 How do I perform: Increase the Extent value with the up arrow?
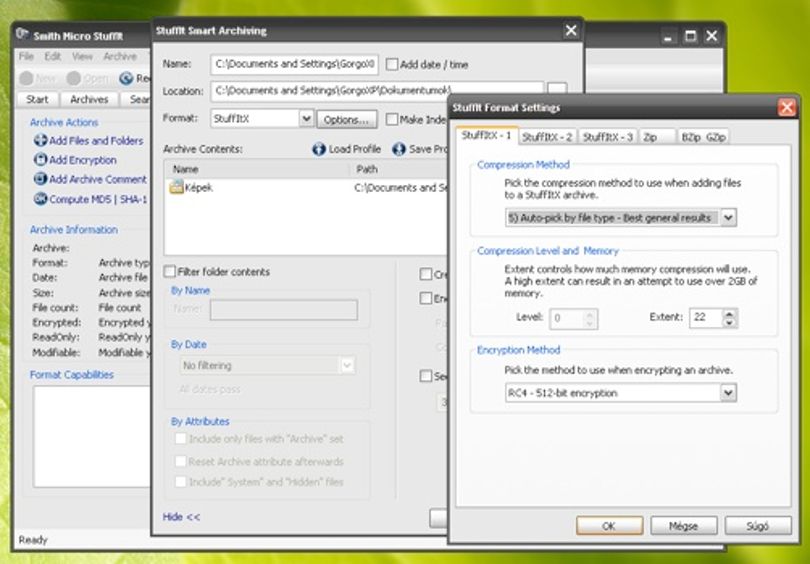pos(729,314)
